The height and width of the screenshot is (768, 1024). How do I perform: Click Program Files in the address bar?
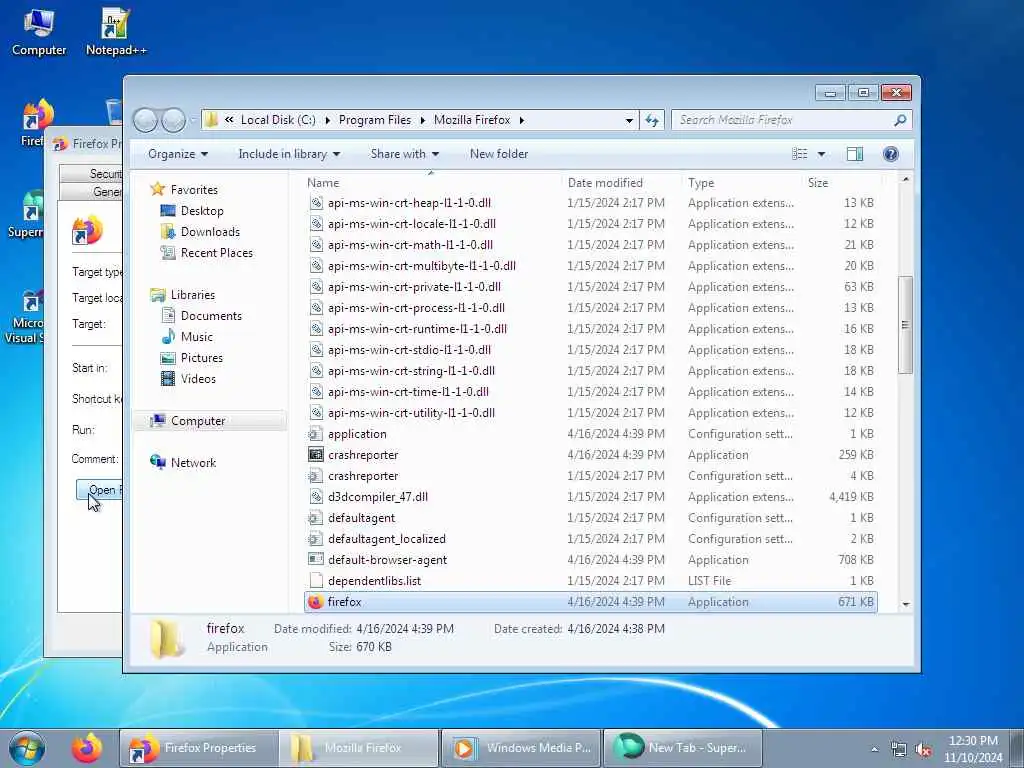coord(375,120)
